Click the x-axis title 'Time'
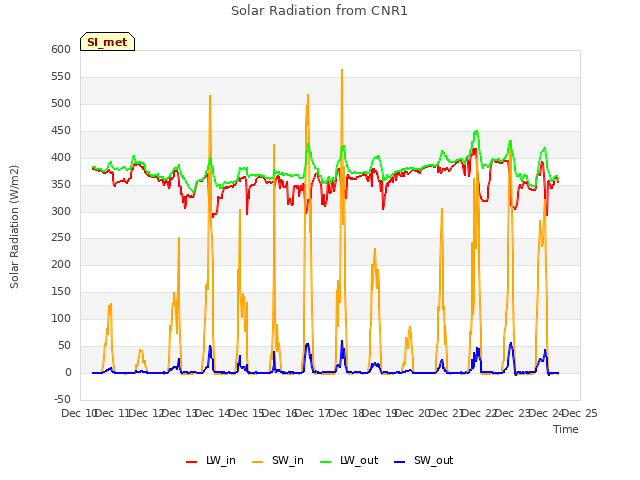Screen dimensions: 640x480 tap(566, 429)
